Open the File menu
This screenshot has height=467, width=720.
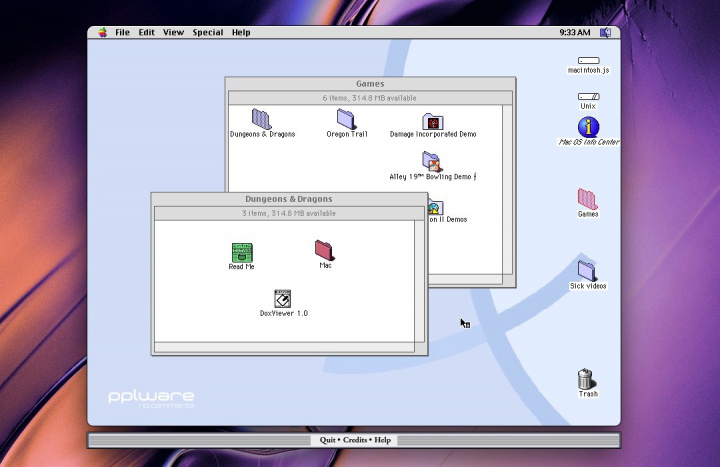point(122,32)
